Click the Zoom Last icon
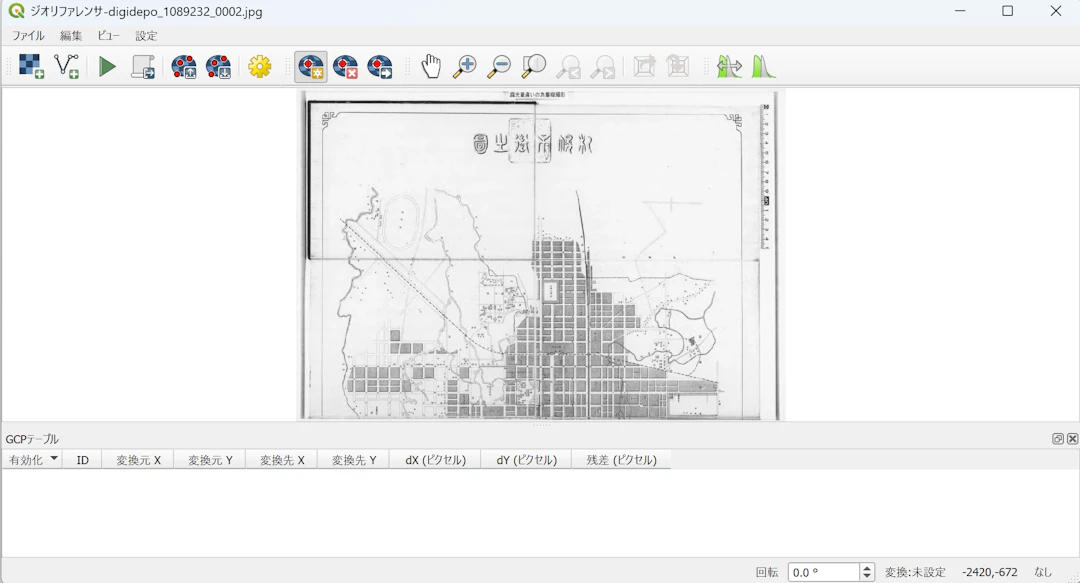1080x583 pixels. pos(568,66)
